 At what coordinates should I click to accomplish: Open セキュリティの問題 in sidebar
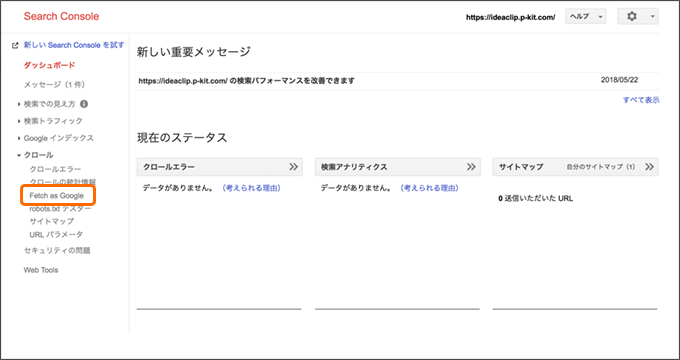(x=57, y=251)
